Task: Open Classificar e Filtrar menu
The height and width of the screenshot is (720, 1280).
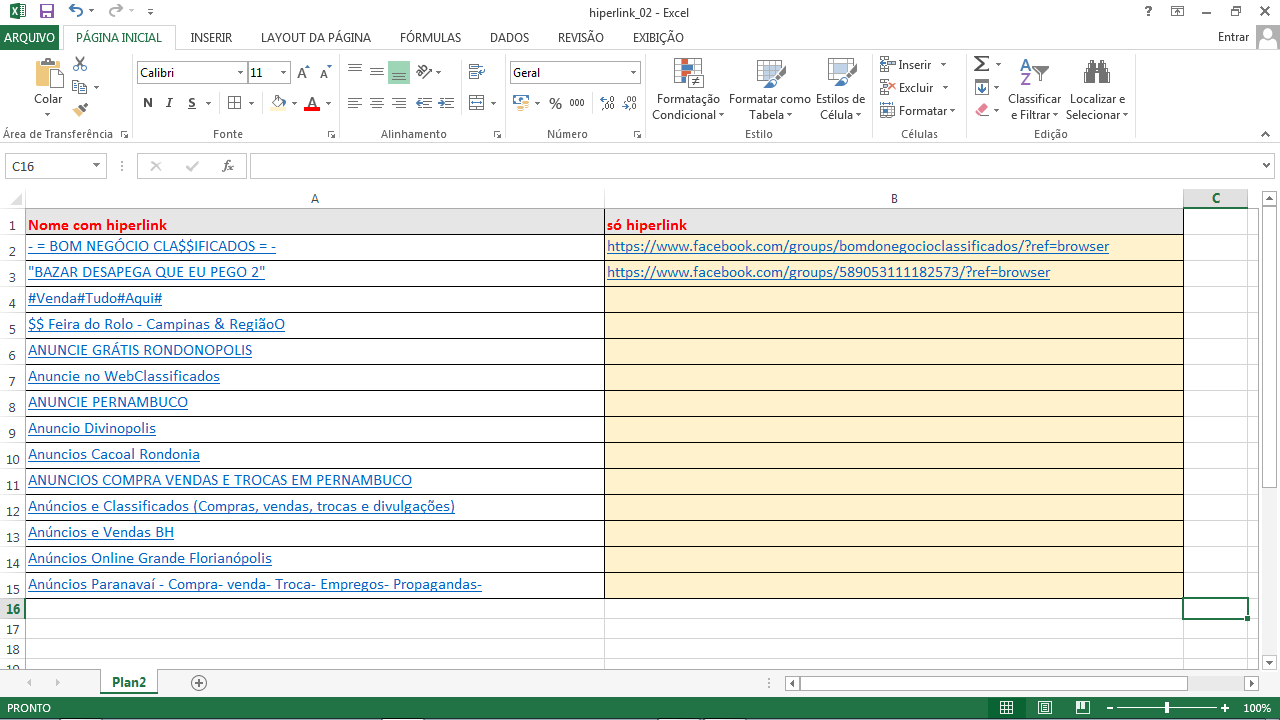Action: [1035, 89]
